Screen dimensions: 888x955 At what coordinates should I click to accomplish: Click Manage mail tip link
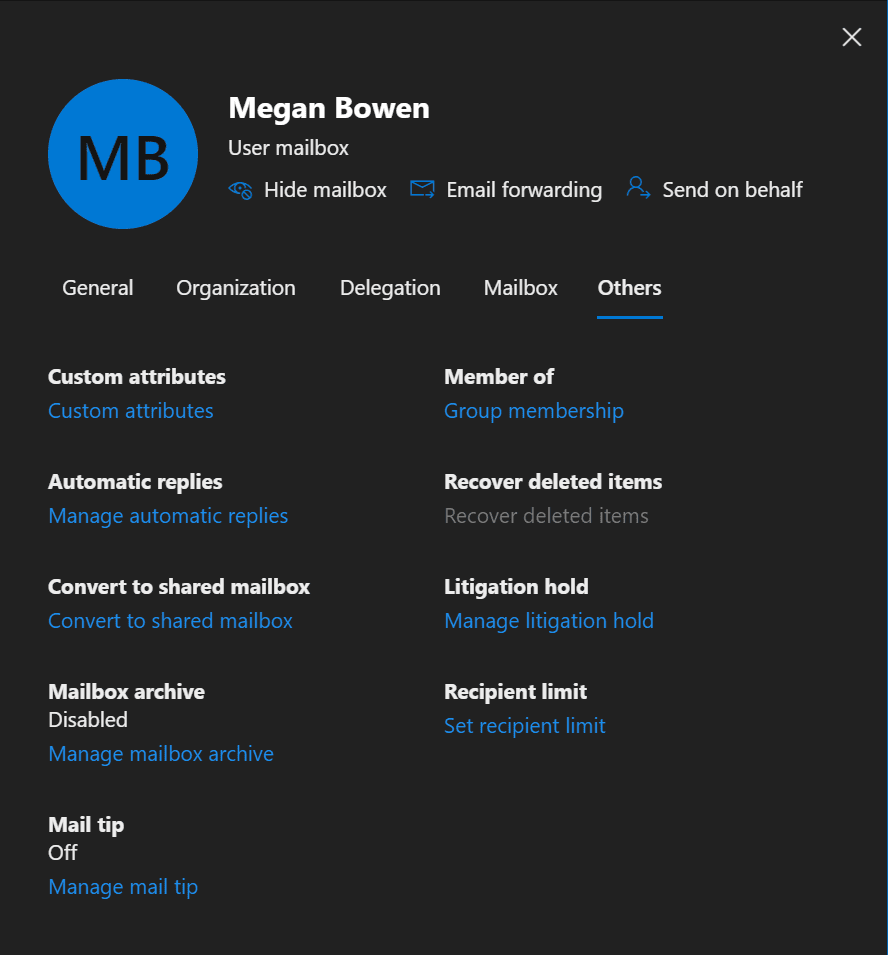tap(123, 887)
